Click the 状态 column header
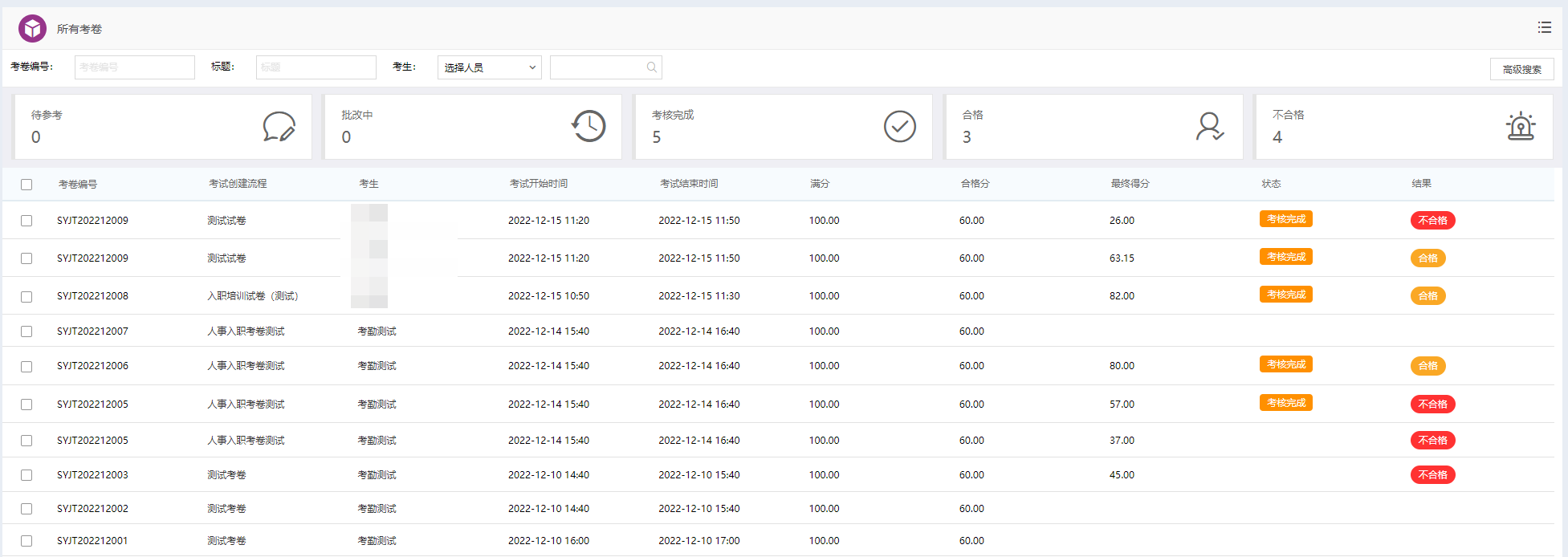Image resolution: width=1568 pixels, height=557 pixels. point(1271,184)
